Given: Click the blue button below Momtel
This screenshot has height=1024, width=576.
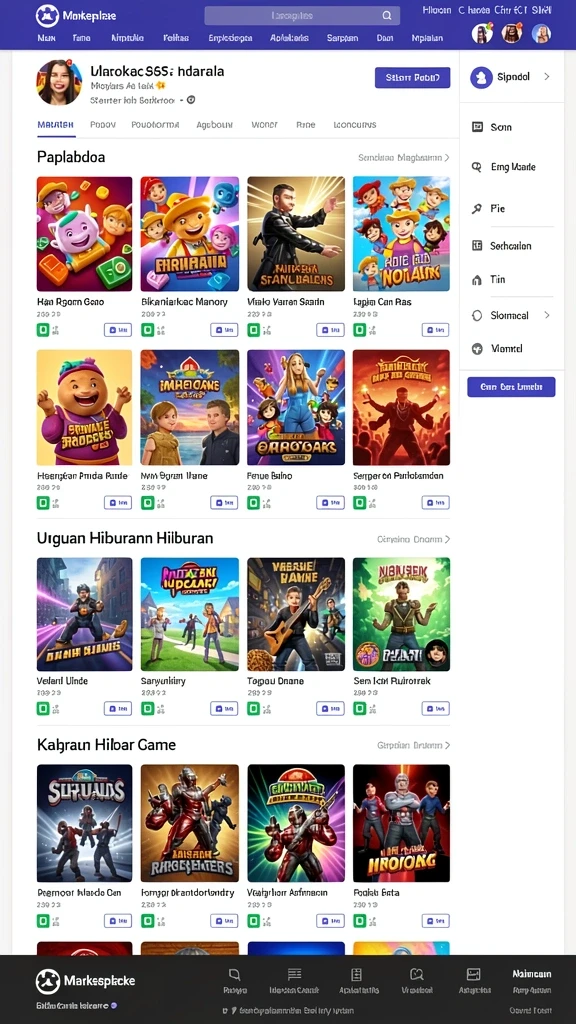Looking at the screenshot, I should tap(511, 387).
